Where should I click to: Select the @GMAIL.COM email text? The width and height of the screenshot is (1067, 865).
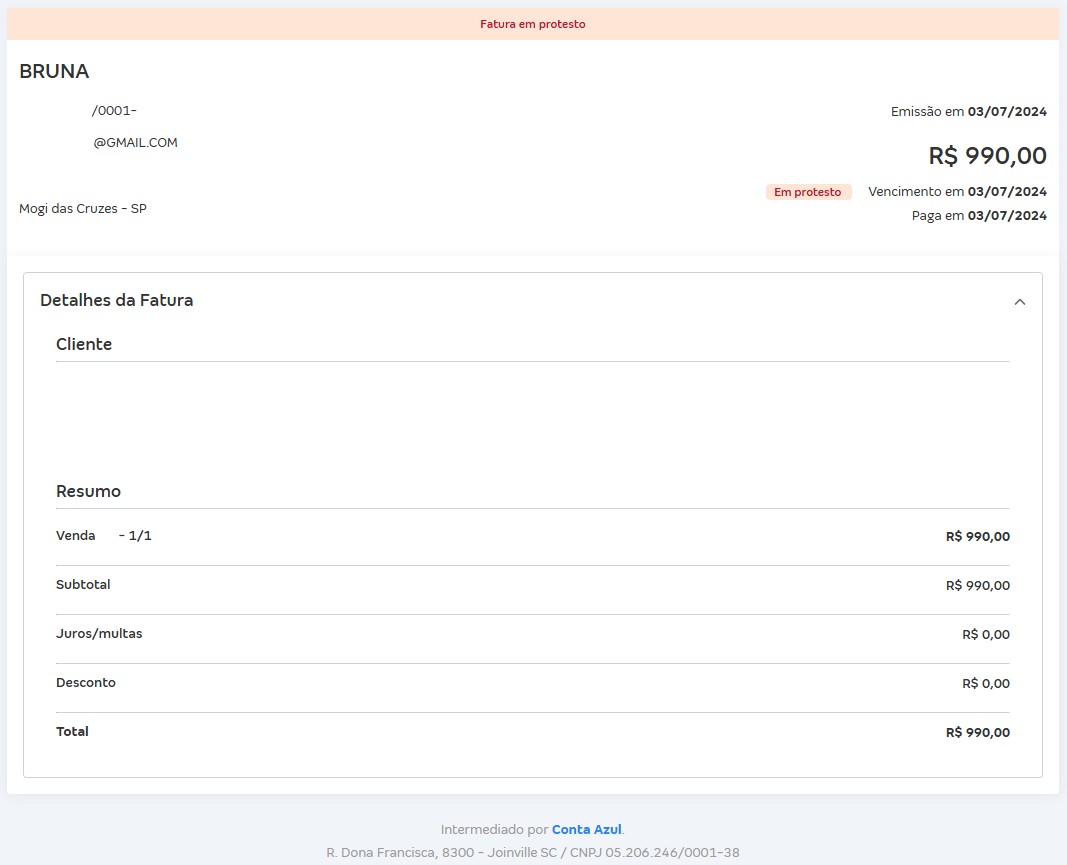pyautogui.click(x=135, y=143)
